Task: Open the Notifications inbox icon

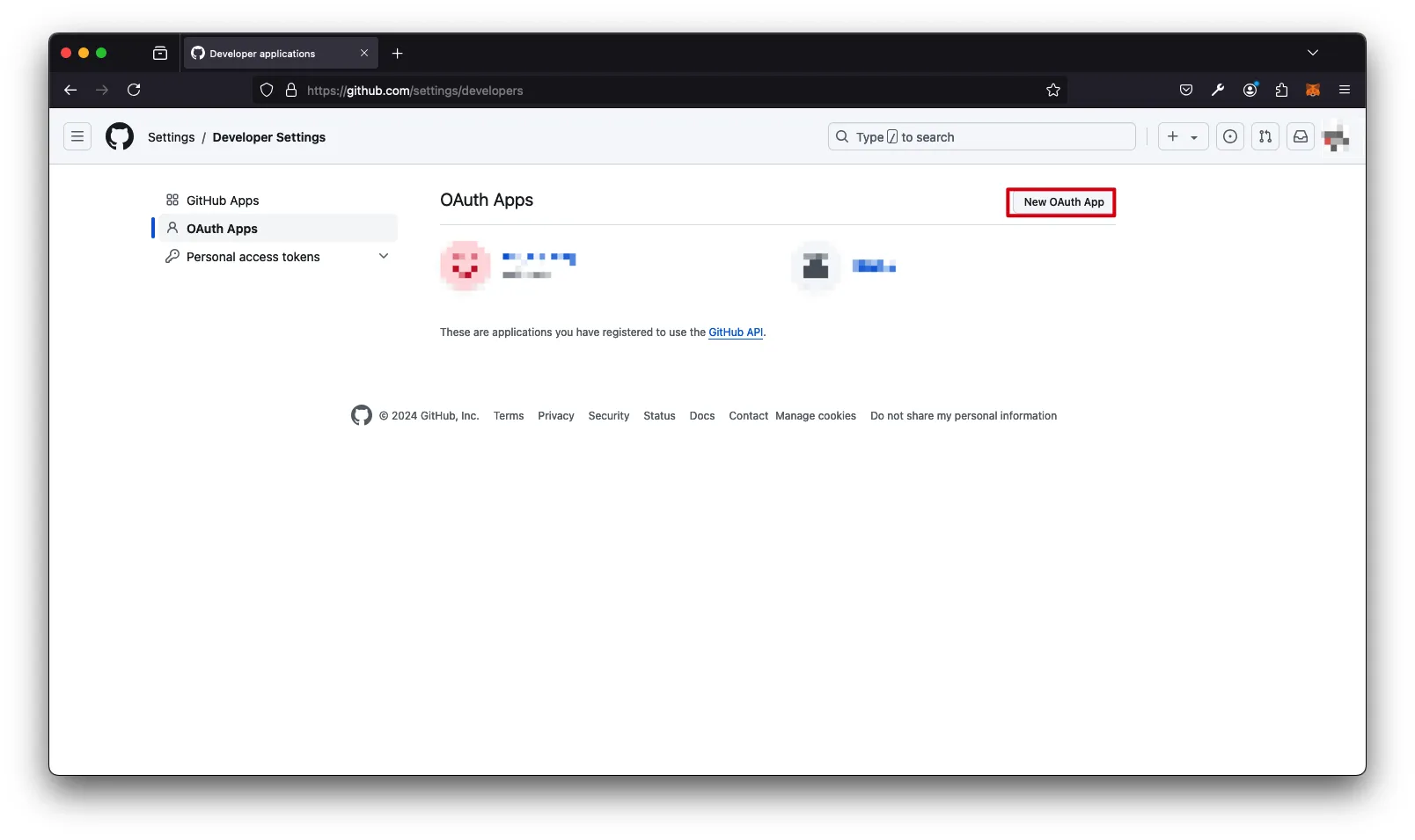Action: tap(1300, 137)
